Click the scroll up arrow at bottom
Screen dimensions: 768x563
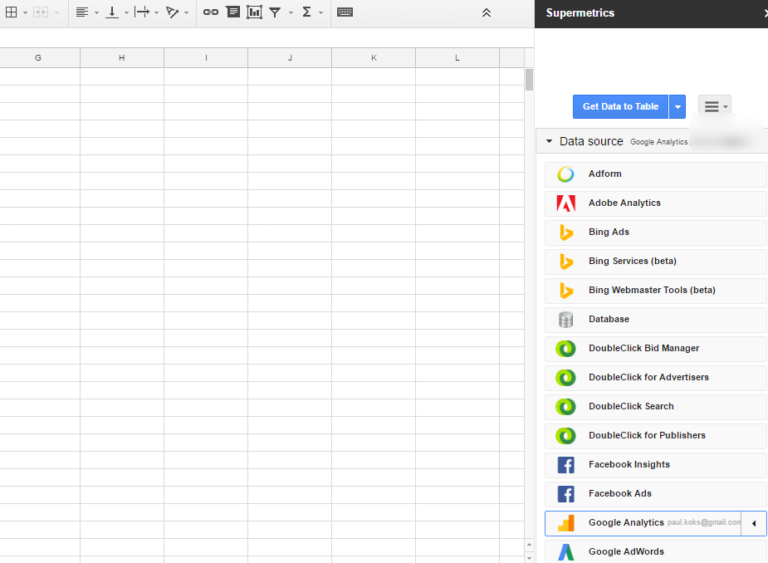[529, 545]
